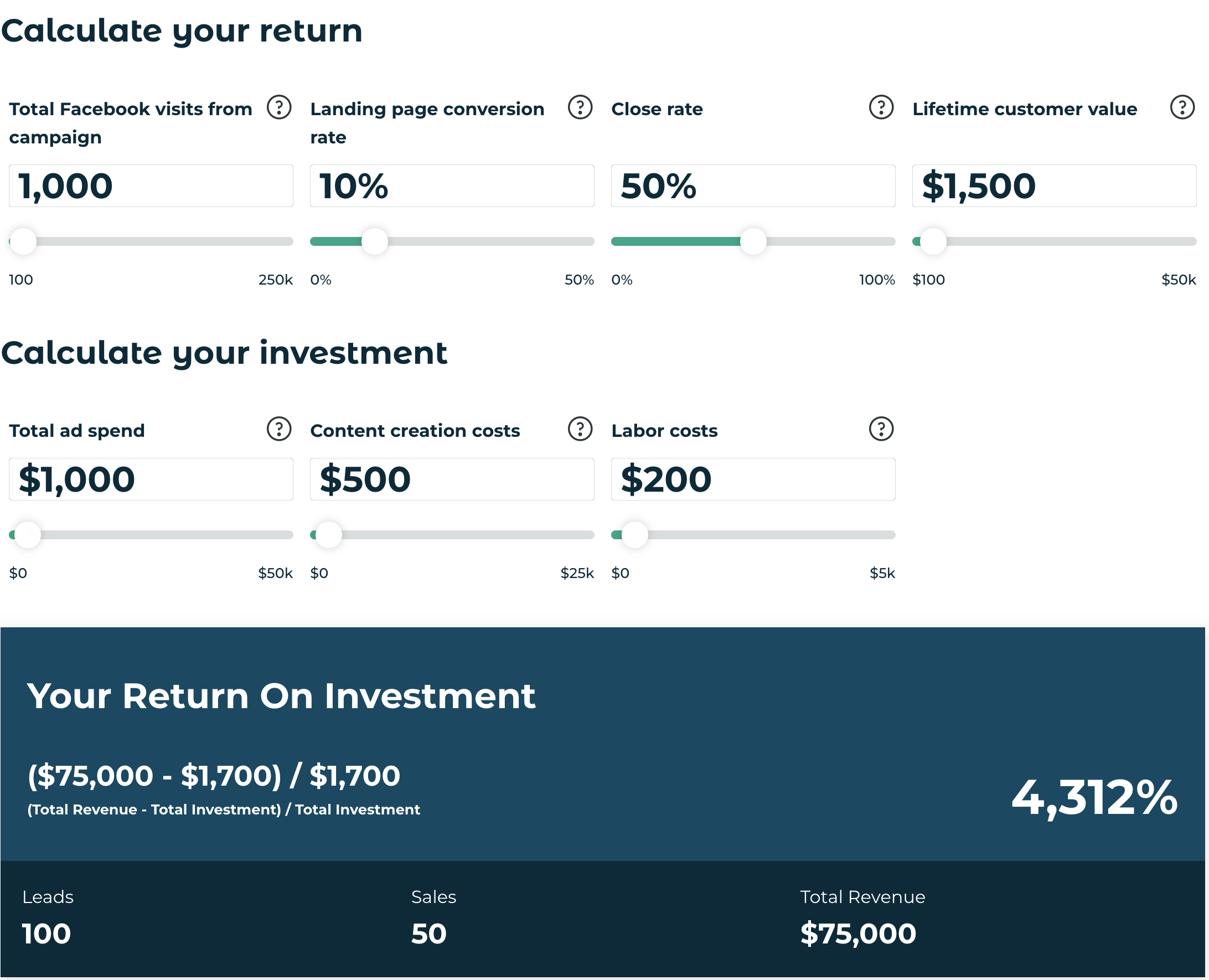Click the Labor costs question mark icon
This screenshot has height=980, width=1209.
pos(881,430)
